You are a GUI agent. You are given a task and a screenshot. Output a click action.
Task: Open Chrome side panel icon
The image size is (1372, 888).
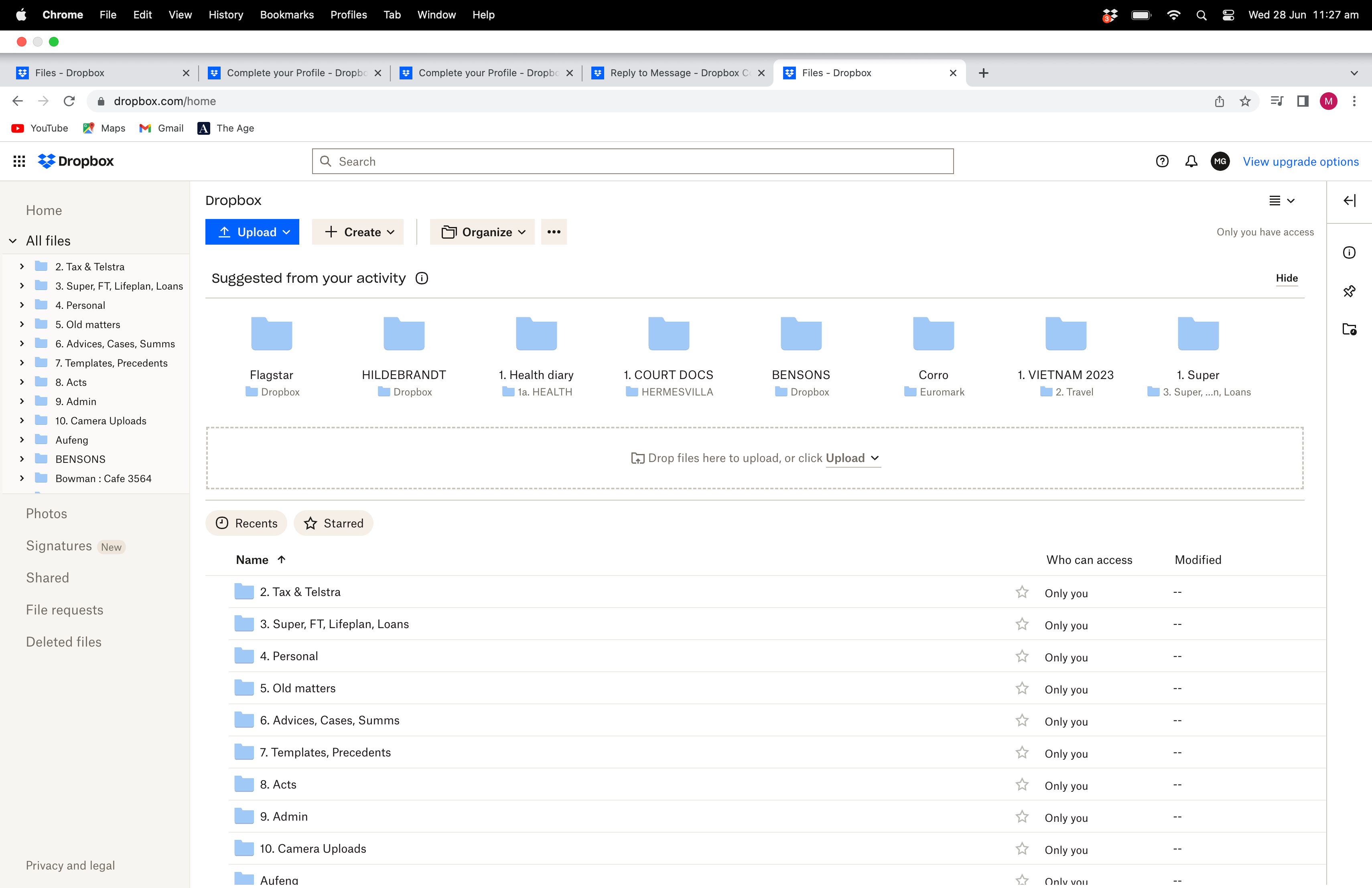[x=1302, y=101]
